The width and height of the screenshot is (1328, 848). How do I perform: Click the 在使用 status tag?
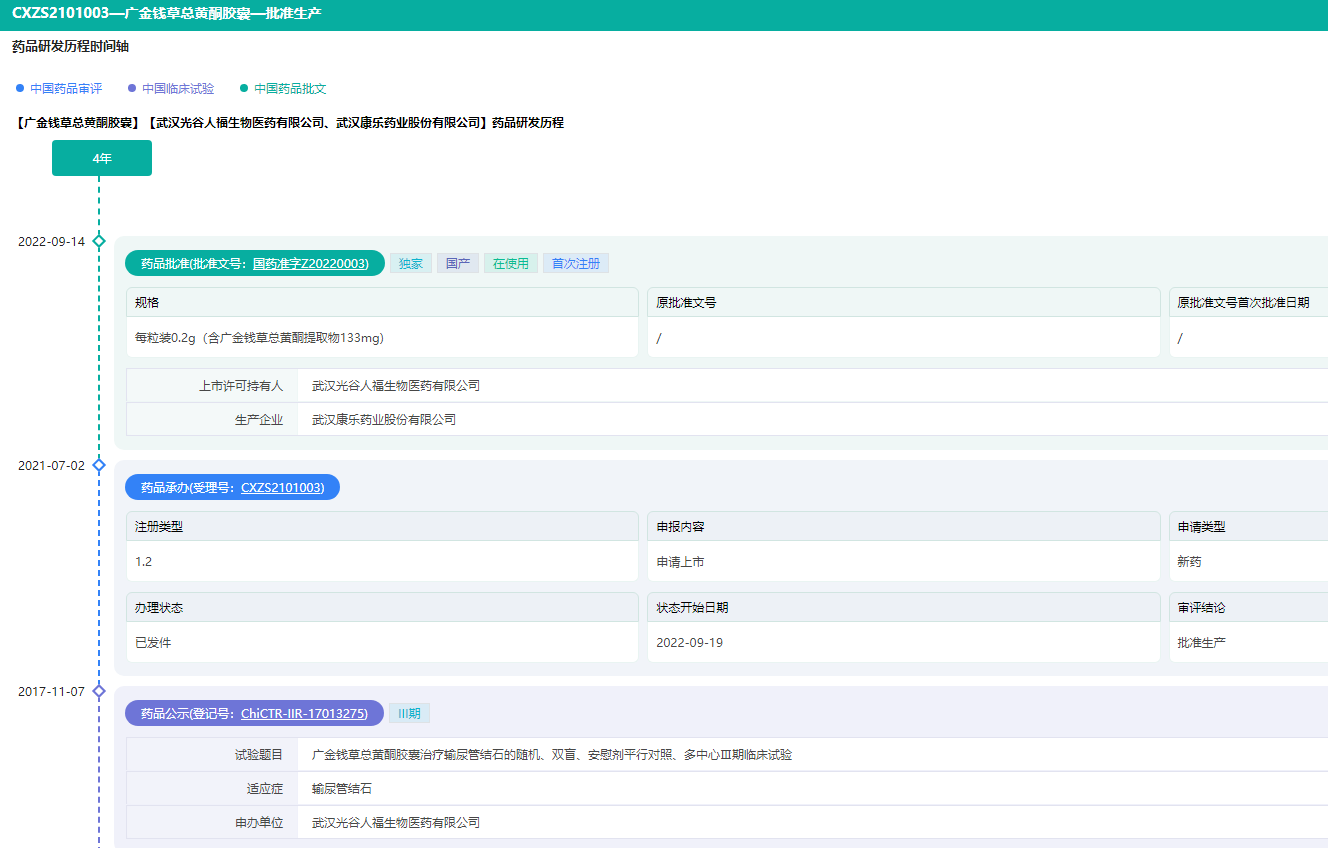[x=510, y=264]
